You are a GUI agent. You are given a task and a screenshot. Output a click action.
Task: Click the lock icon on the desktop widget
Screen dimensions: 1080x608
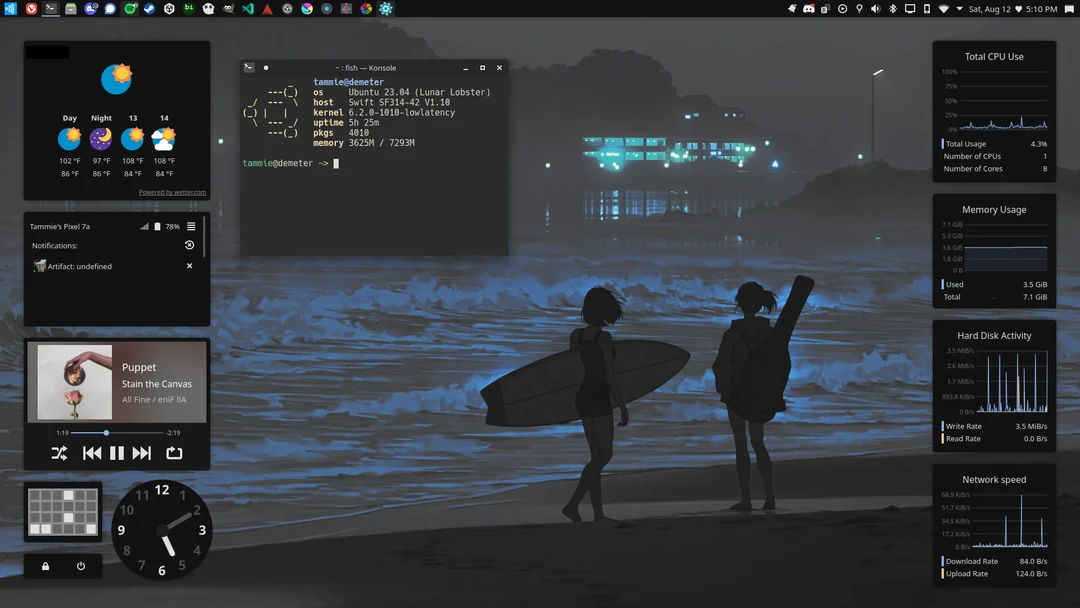coord(44,566)
